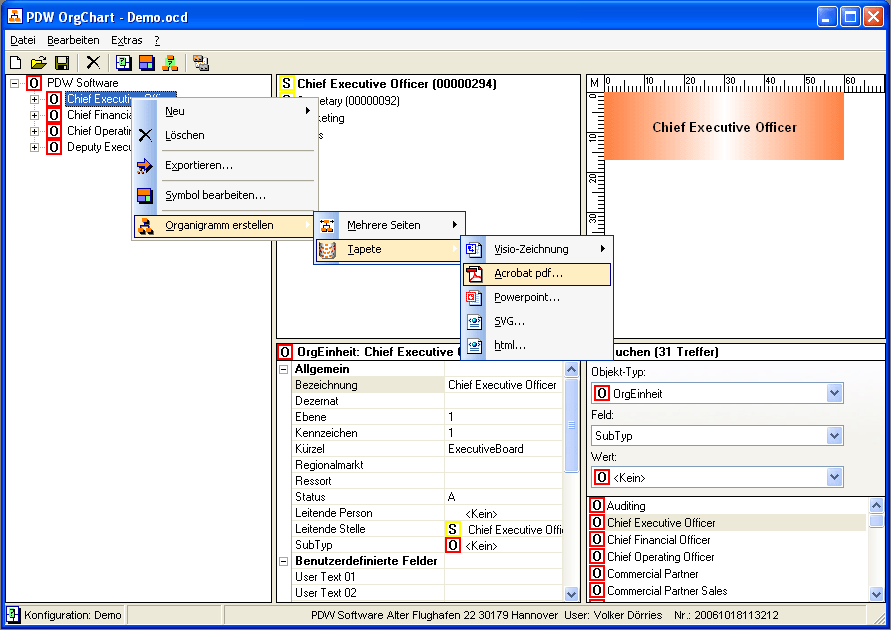Click the network computers toolbar icon
This screenshot has height=631, width=891.
201,63
